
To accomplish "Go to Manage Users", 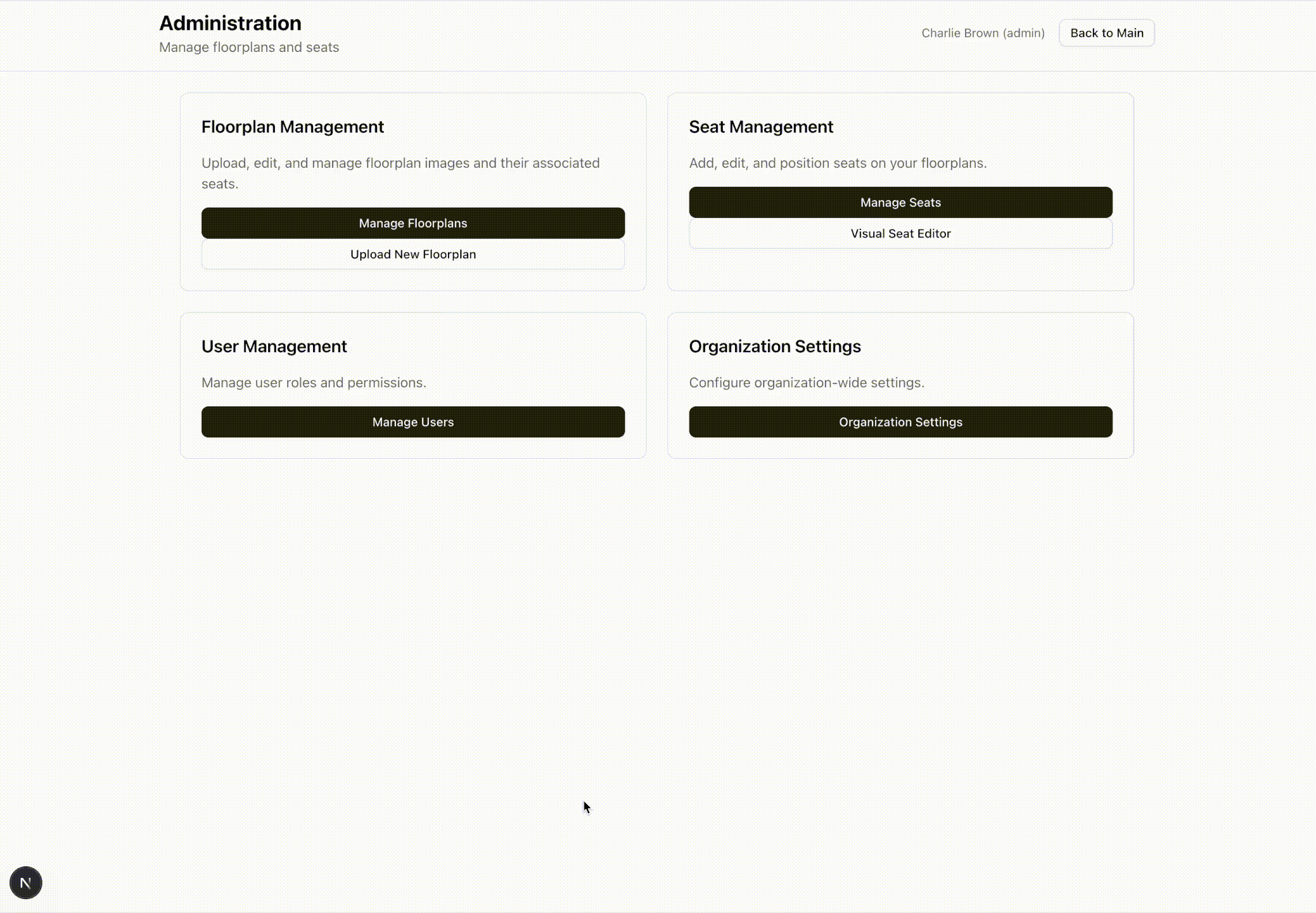I will [413, 422].
